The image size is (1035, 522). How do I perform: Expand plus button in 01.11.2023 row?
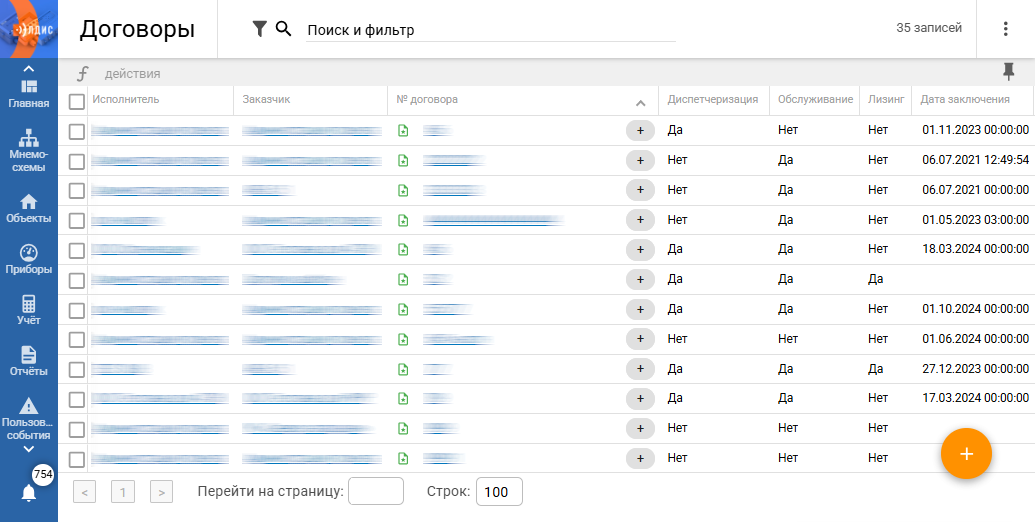(x=640, y=131)
